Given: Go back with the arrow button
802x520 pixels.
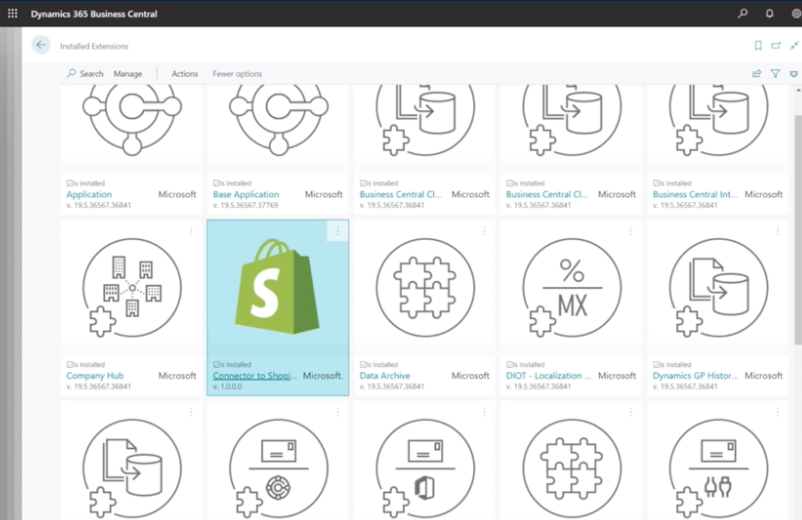Looking at the screenshot, I should tap(41, 45).
